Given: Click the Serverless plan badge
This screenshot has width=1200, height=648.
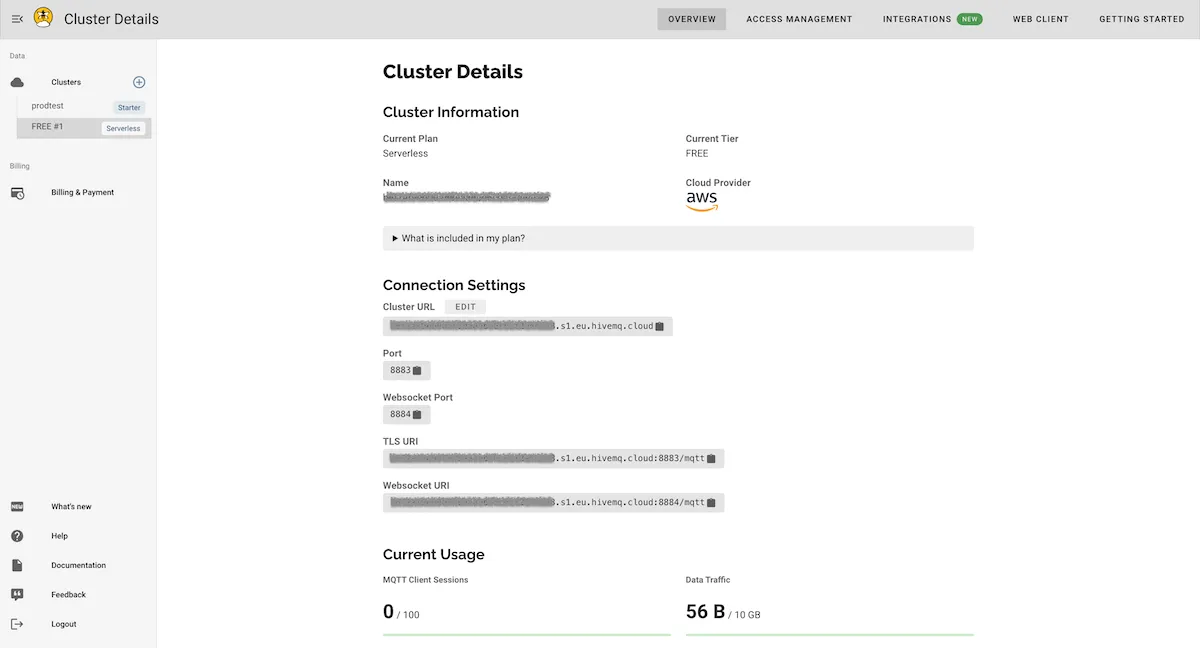Looking at the screenshot, I should (x=123, y=128).
